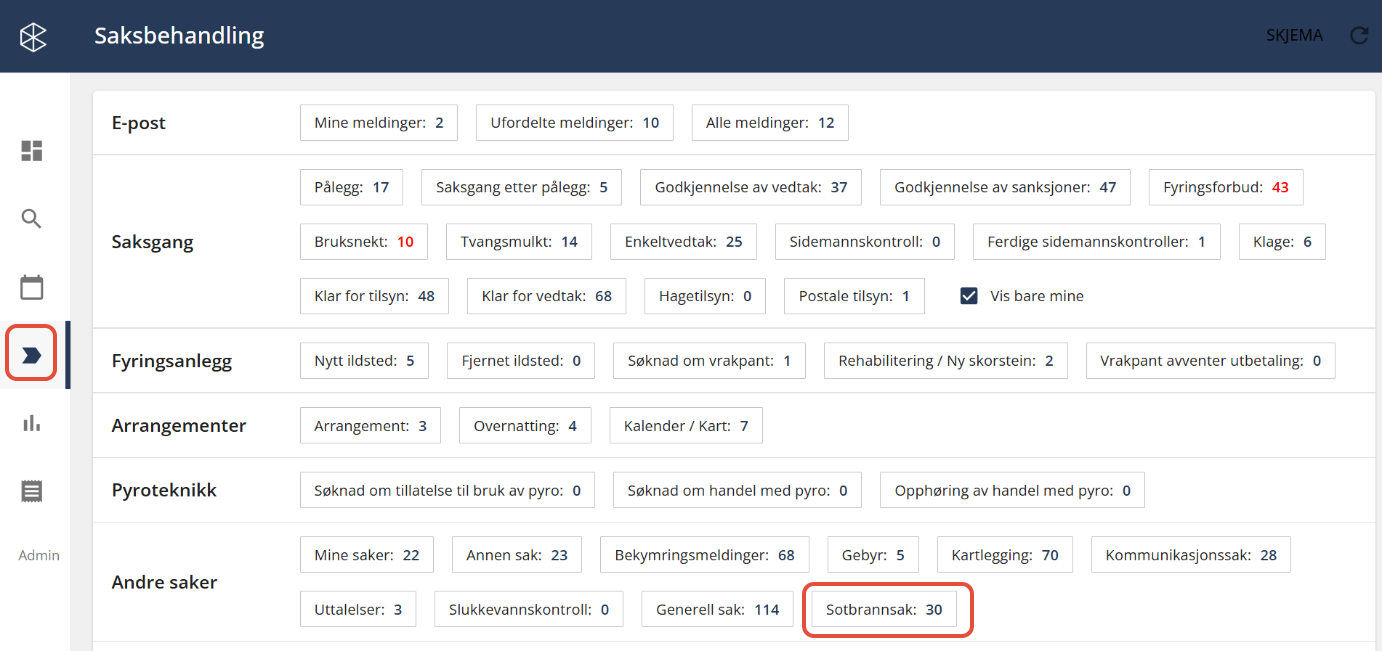Open Klar for vedtak: 68
This screenshot has height=651, width=1382.
click(x=547, y=296)
